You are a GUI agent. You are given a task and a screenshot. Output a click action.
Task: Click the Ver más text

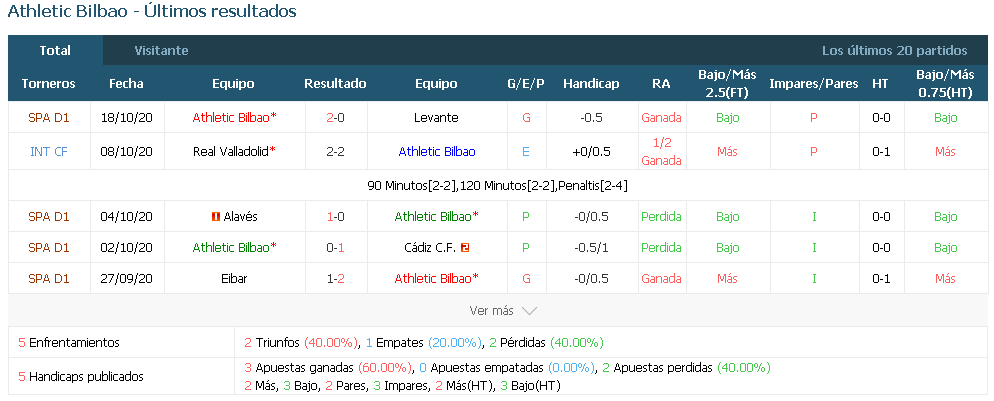[x=491, y=311]
